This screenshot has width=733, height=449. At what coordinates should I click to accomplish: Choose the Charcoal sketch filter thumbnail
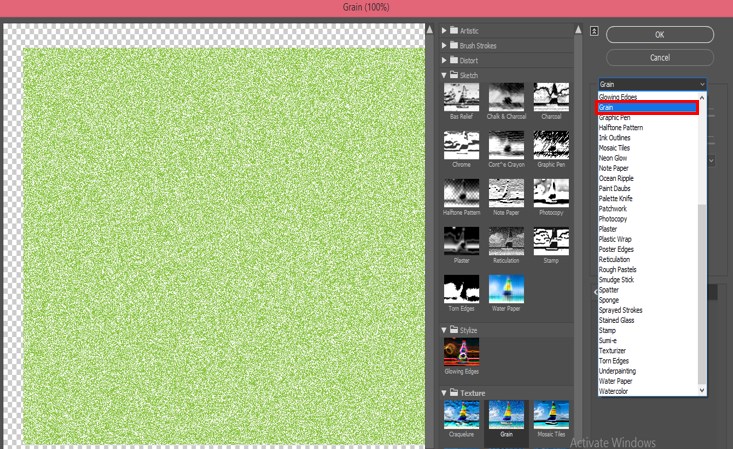(551, 97)
